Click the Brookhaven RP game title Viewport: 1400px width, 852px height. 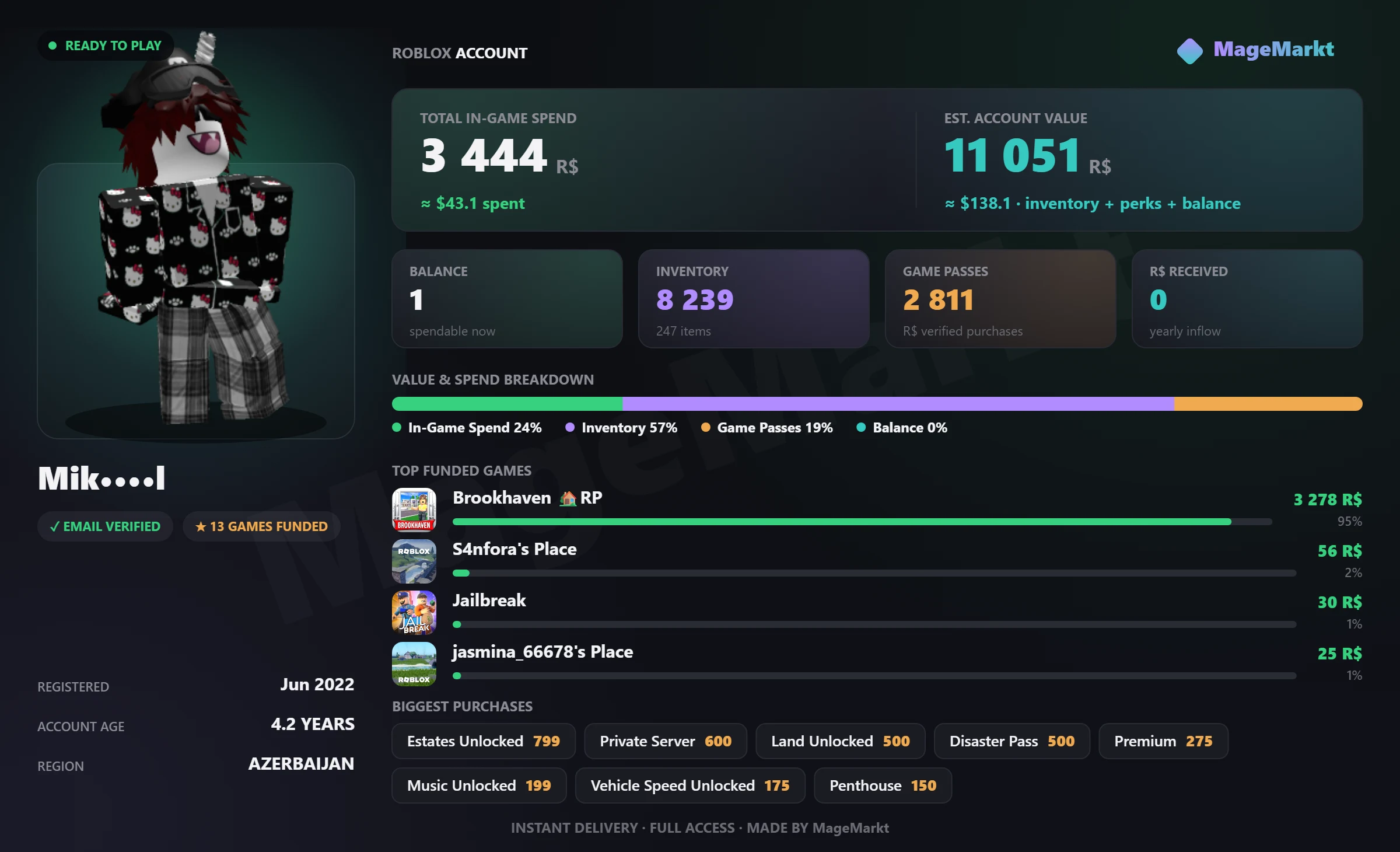click(x=527, y=498)
